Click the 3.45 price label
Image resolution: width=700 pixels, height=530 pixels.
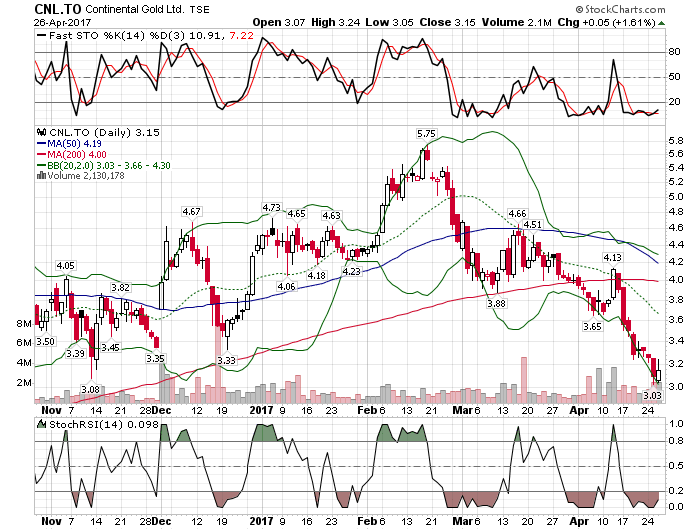(110, 347)
